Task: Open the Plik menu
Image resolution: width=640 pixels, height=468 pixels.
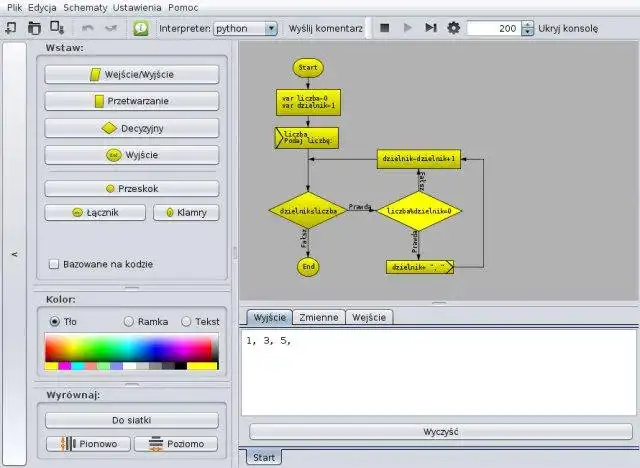Action: 15,7
